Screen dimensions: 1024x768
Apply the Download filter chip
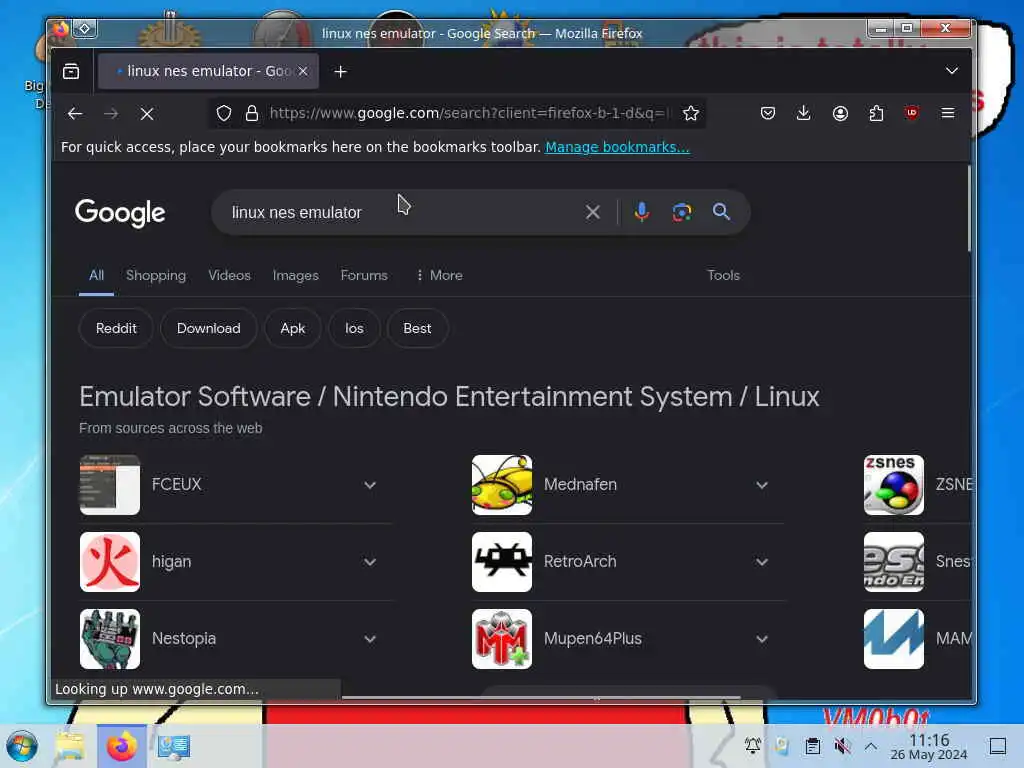209,328
